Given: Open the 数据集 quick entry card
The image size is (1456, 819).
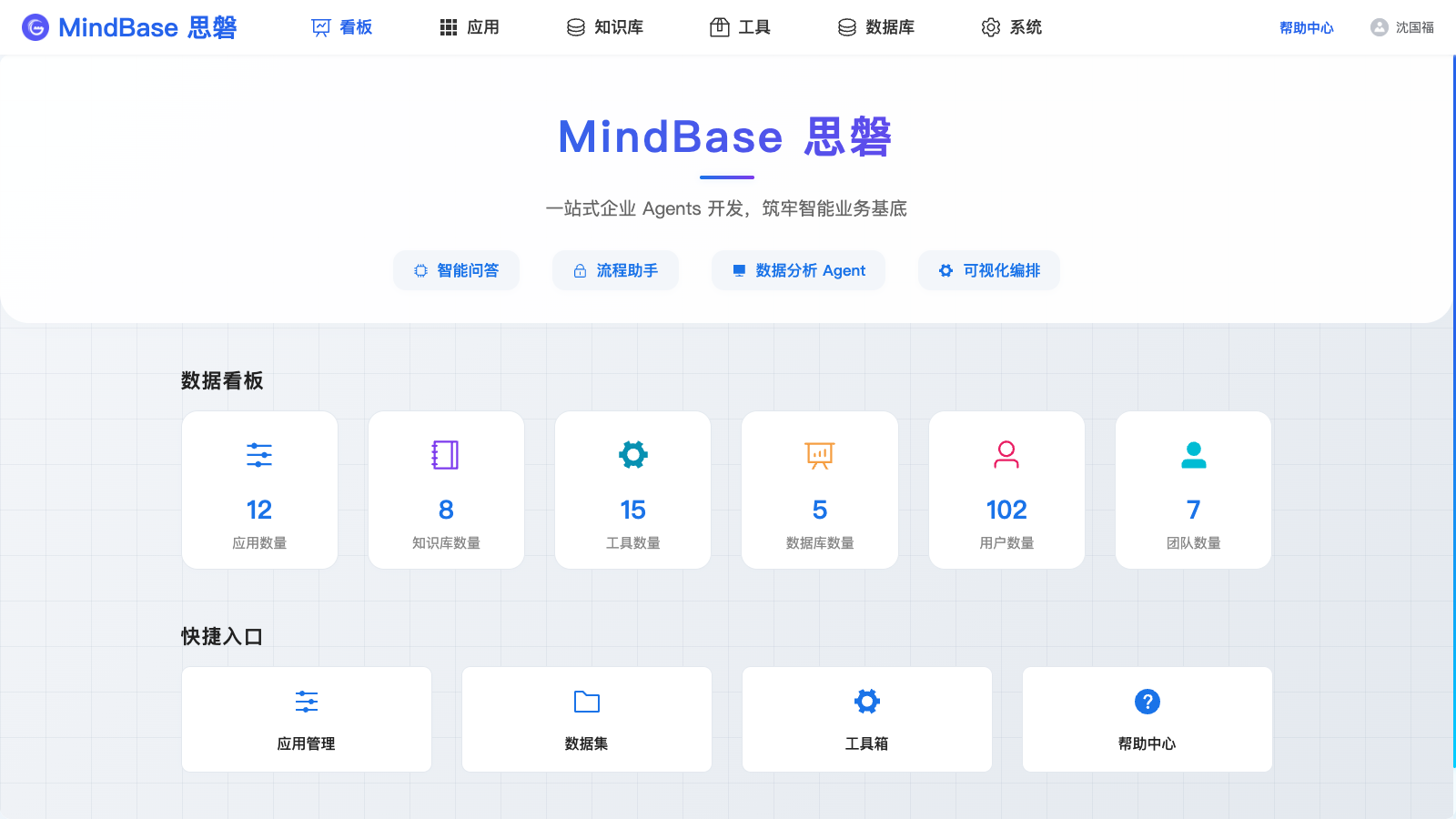Looking at the screenshot, I should [587, 719].
